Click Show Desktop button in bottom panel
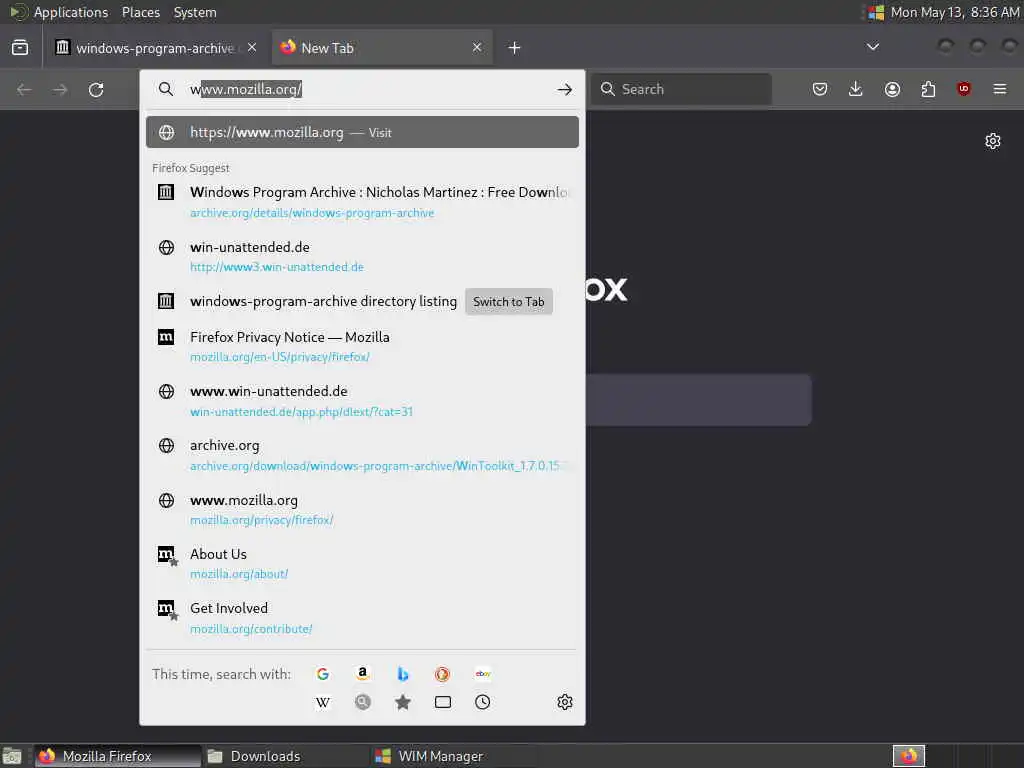Viewport: 1024px width, 768px height. [x=12, y=756]
